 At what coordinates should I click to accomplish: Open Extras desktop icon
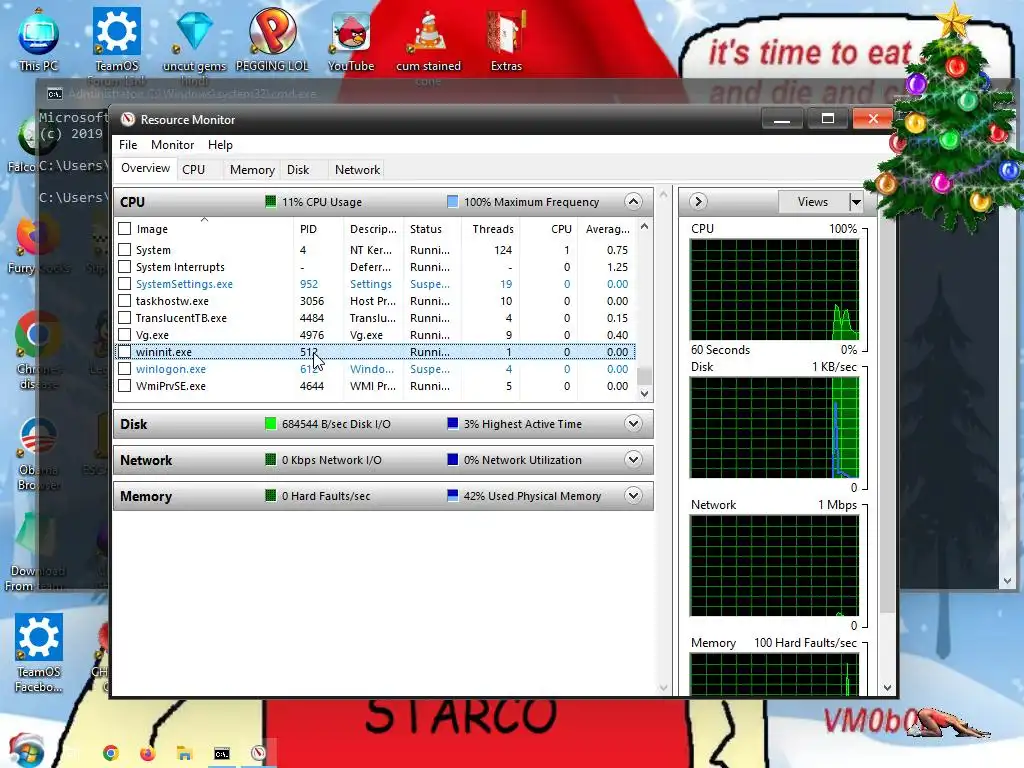[506, 39]
